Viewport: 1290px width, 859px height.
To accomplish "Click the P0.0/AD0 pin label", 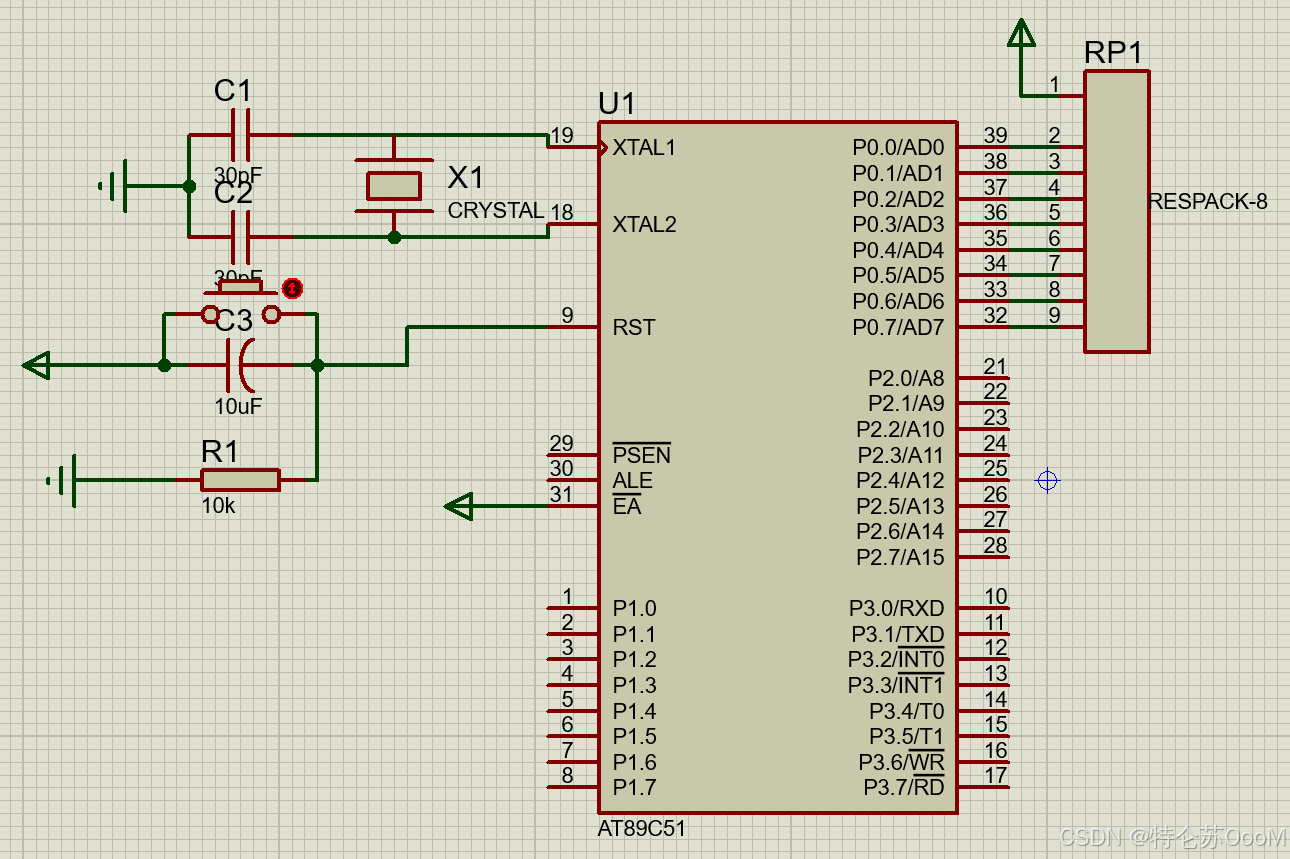I will (898, 147).
